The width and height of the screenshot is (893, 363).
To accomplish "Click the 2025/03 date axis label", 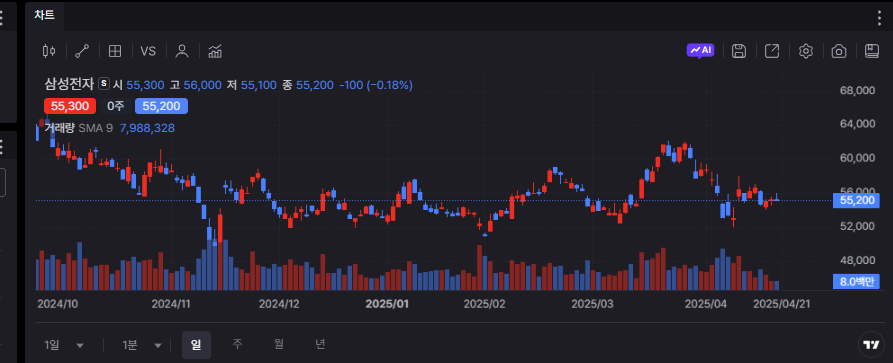I will [x=592, y=304].
